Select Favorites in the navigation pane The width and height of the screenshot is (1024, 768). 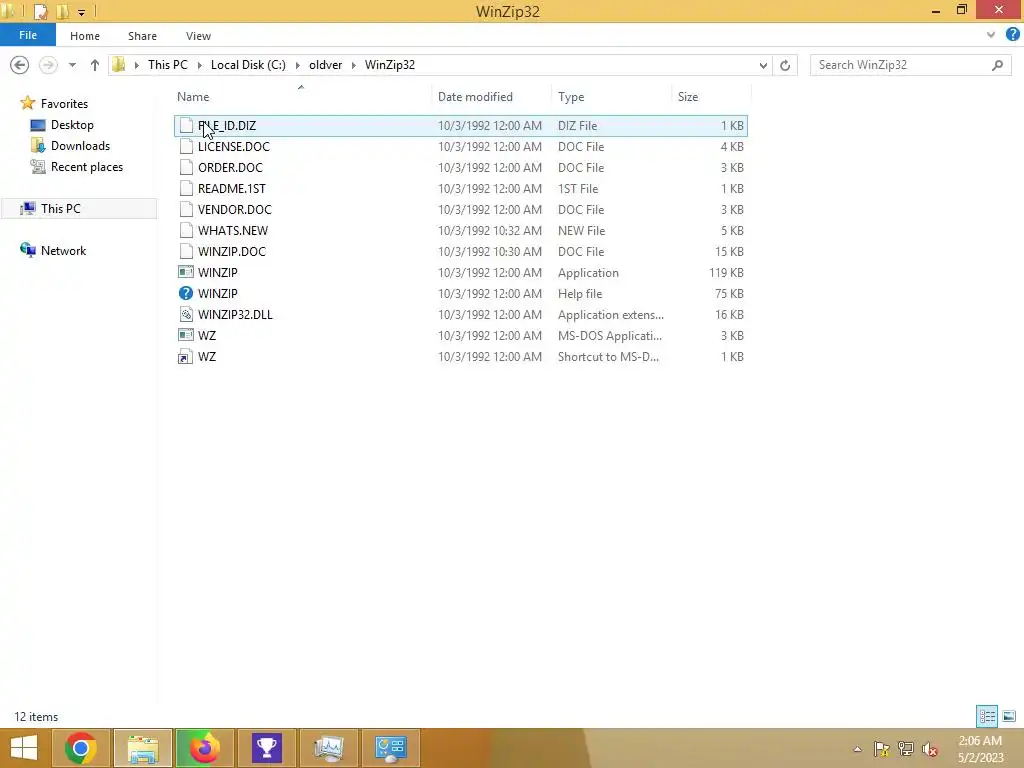tap(64, 103)
